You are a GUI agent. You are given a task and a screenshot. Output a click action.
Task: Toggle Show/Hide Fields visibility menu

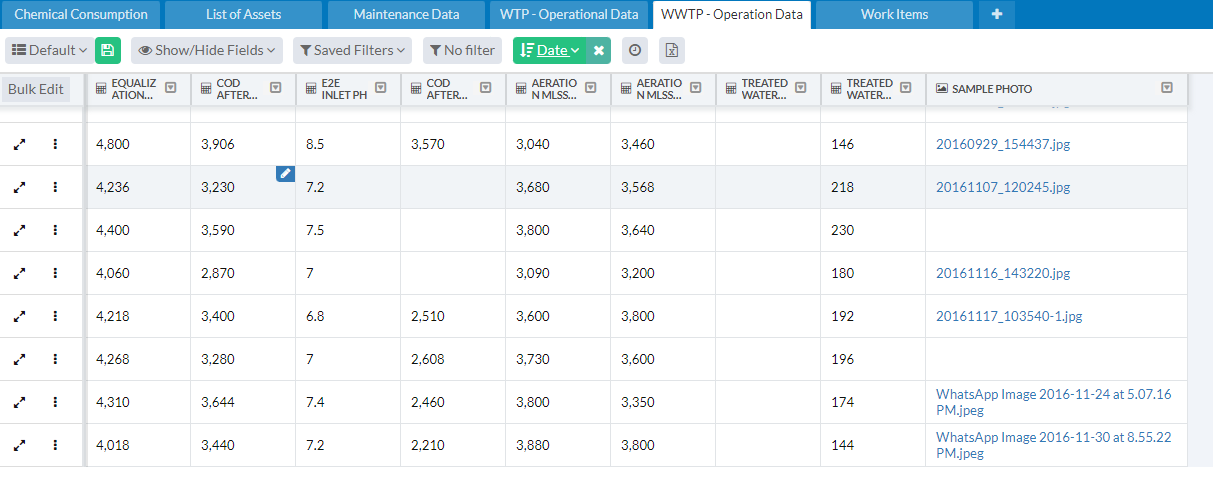point(207,50)
